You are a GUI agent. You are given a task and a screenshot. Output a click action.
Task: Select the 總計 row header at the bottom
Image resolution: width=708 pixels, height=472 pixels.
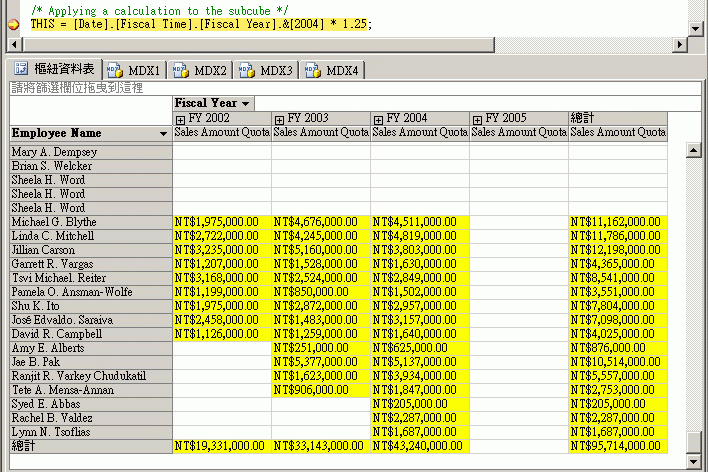(x=91, y=446)
